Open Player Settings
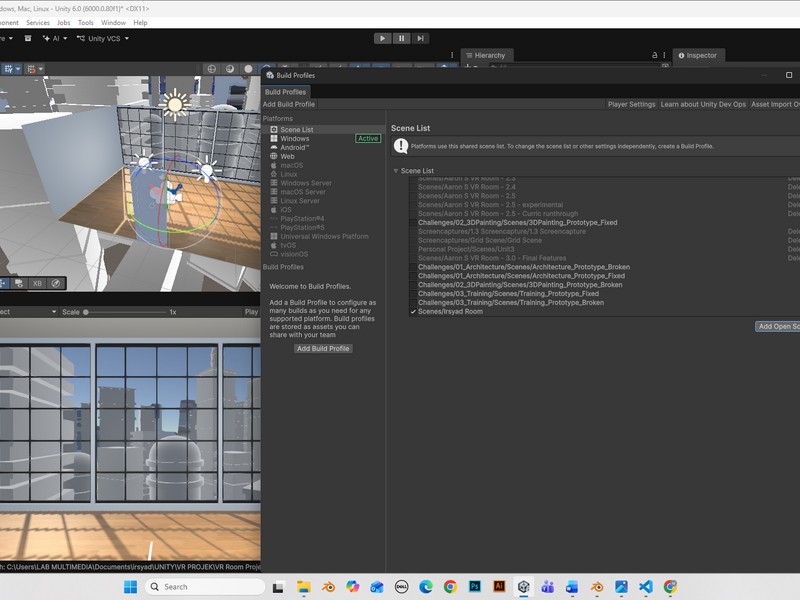The width and height of the screenshot is (800, 600). (631, 104)
